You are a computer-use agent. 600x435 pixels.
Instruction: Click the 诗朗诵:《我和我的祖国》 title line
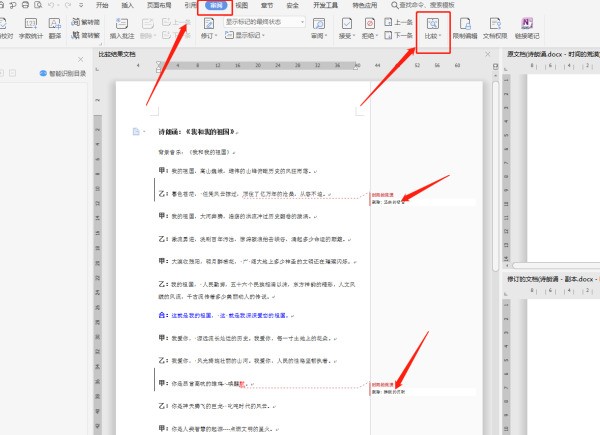(198, 132)
